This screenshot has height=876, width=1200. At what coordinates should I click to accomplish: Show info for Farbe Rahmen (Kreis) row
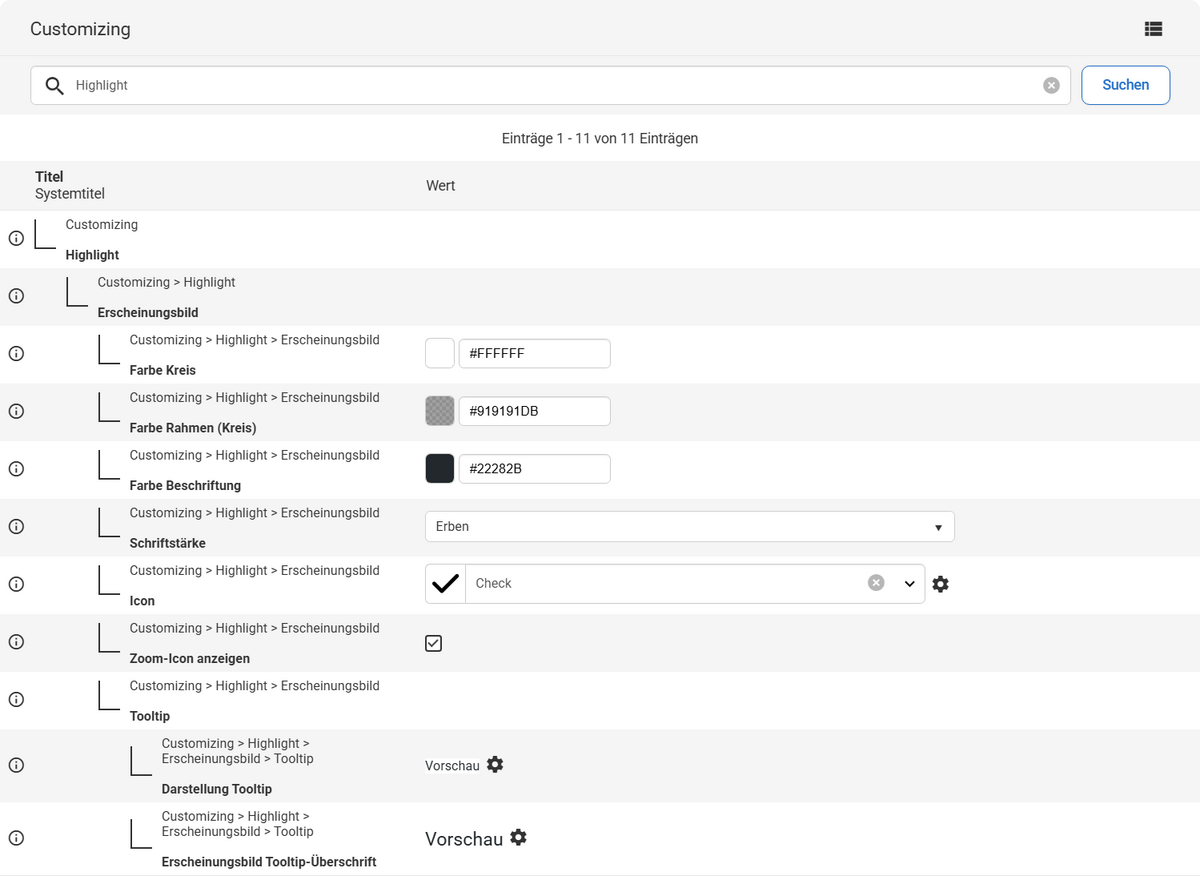(x=16, y=411)
